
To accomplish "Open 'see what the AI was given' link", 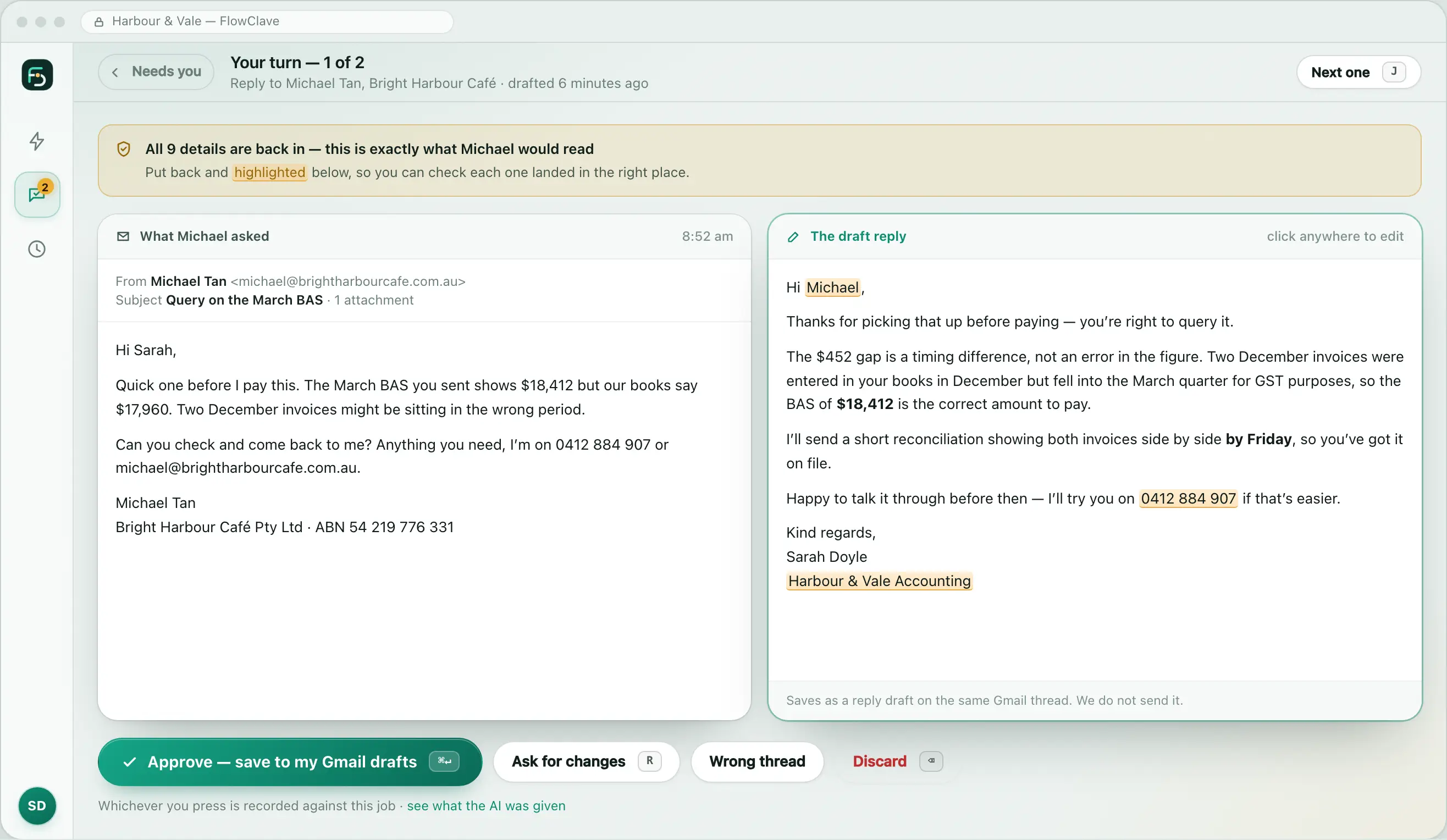I will (486, 805).
